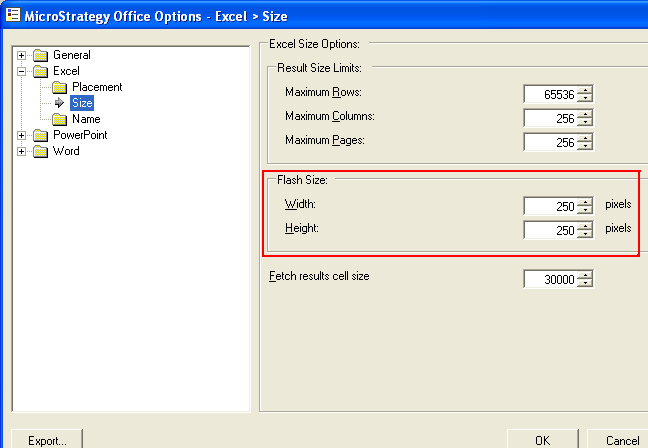This screenshot has height=448, width=648.
Task: Select the PowerPoint tree item
Action: [x=80, y=135]
